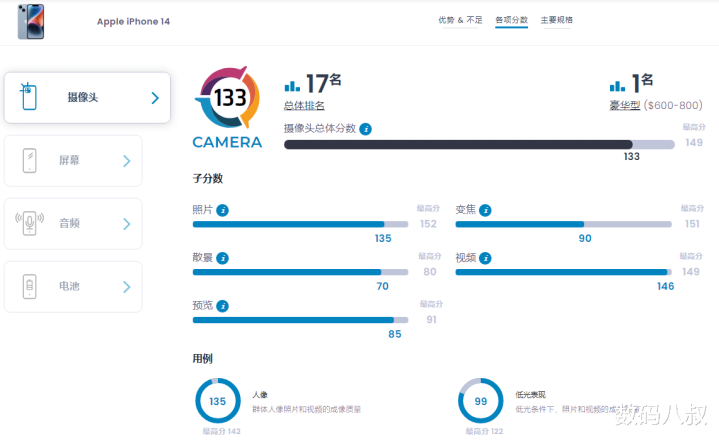The width and height of the screenshot is (719, 441).
Task: Click the 用例 heading
Action: pyautogui.click(x=203, y=359)
